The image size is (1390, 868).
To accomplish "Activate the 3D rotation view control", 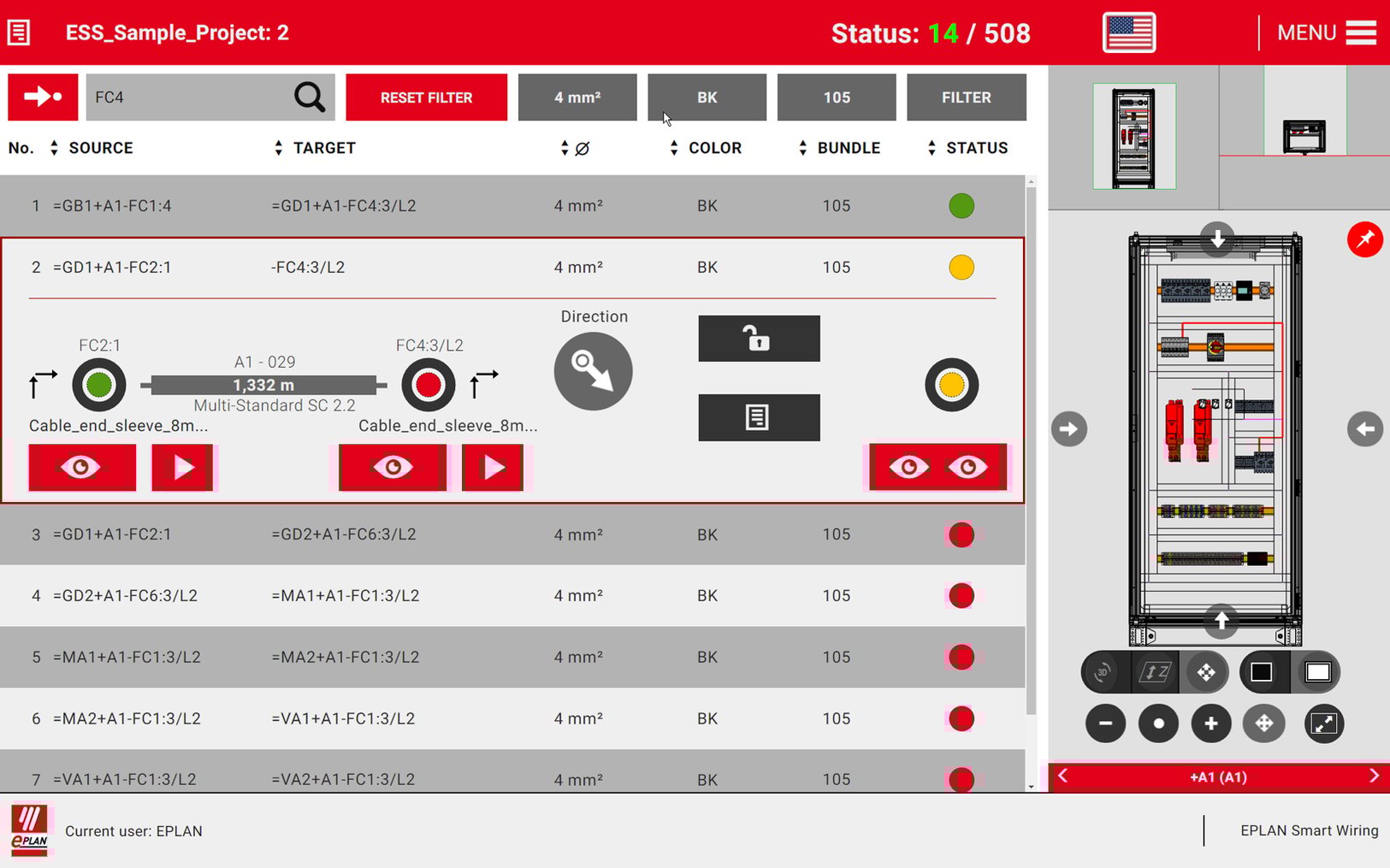I will [x=1103, y=672].
